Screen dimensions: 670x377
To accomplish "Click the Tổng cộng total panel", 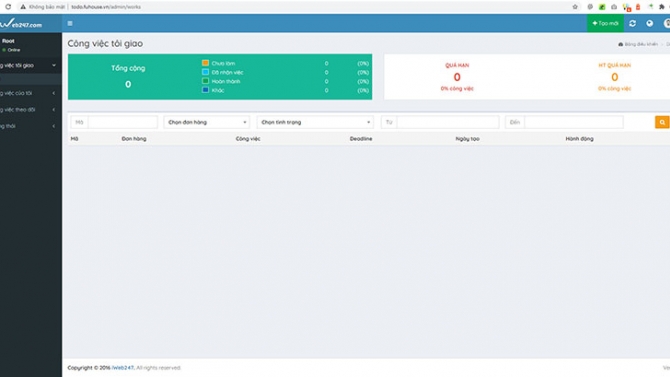I will point(128,77).
